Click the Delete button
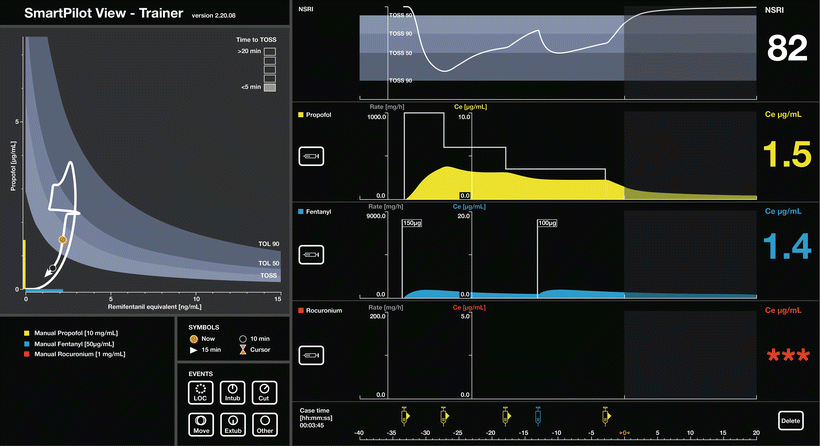Screen dimensions: 820x446 [x=790, y=420]
